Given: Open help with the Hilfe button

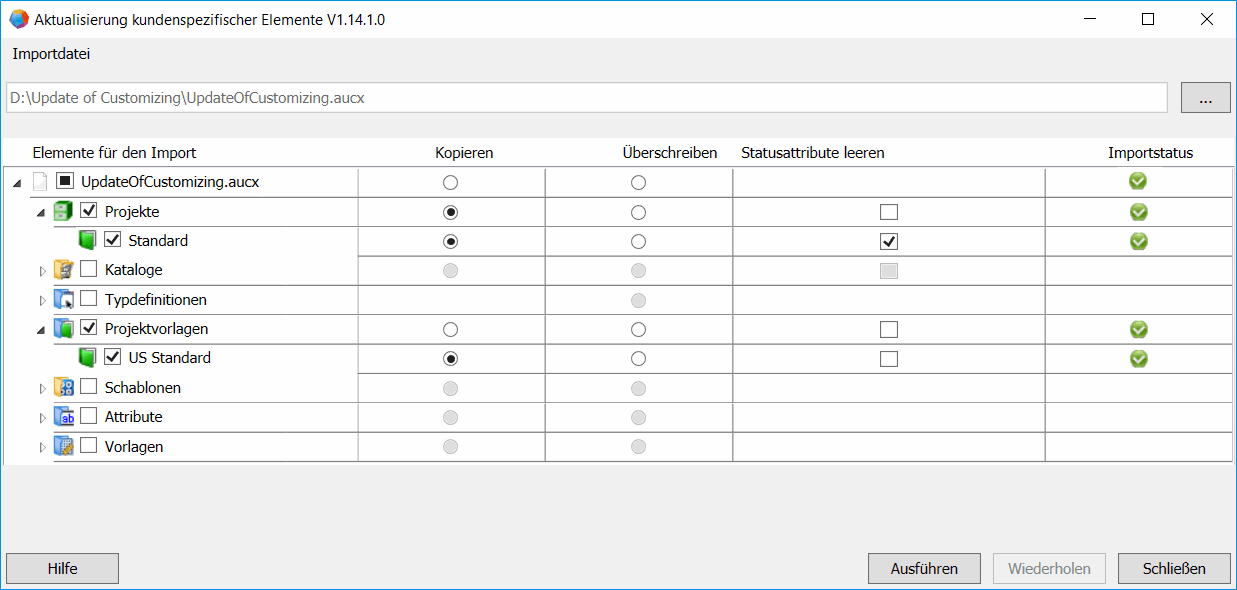Looking at the screenshot, I should 62,568.
